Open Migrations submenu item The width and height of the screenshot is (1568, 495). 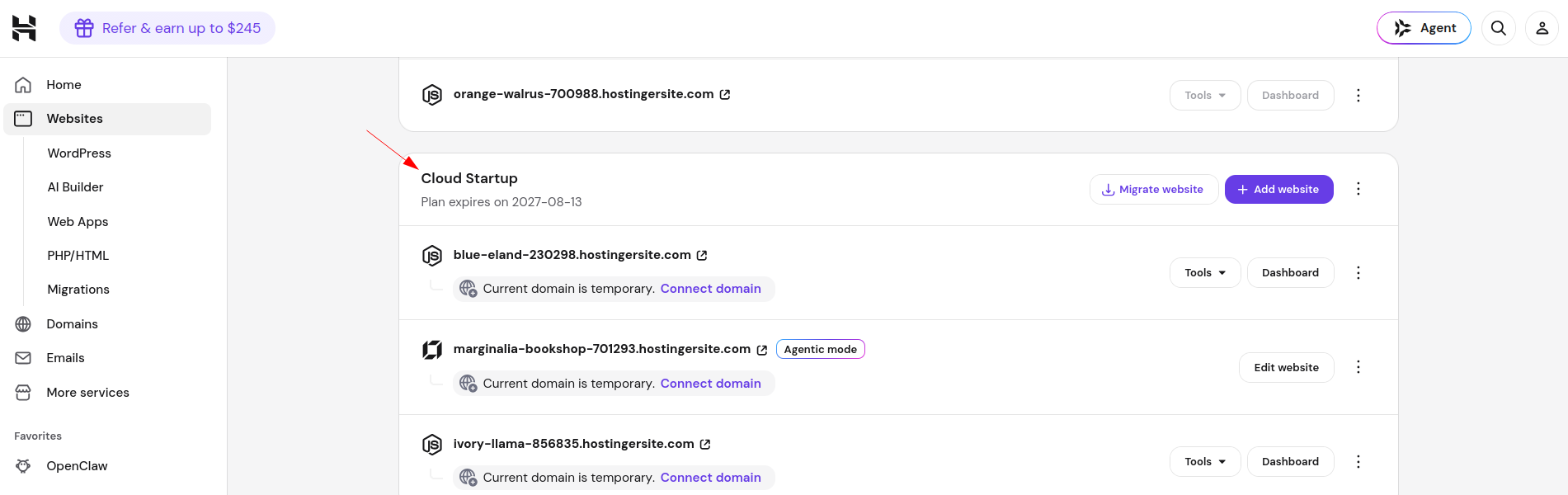coord(78,290)
